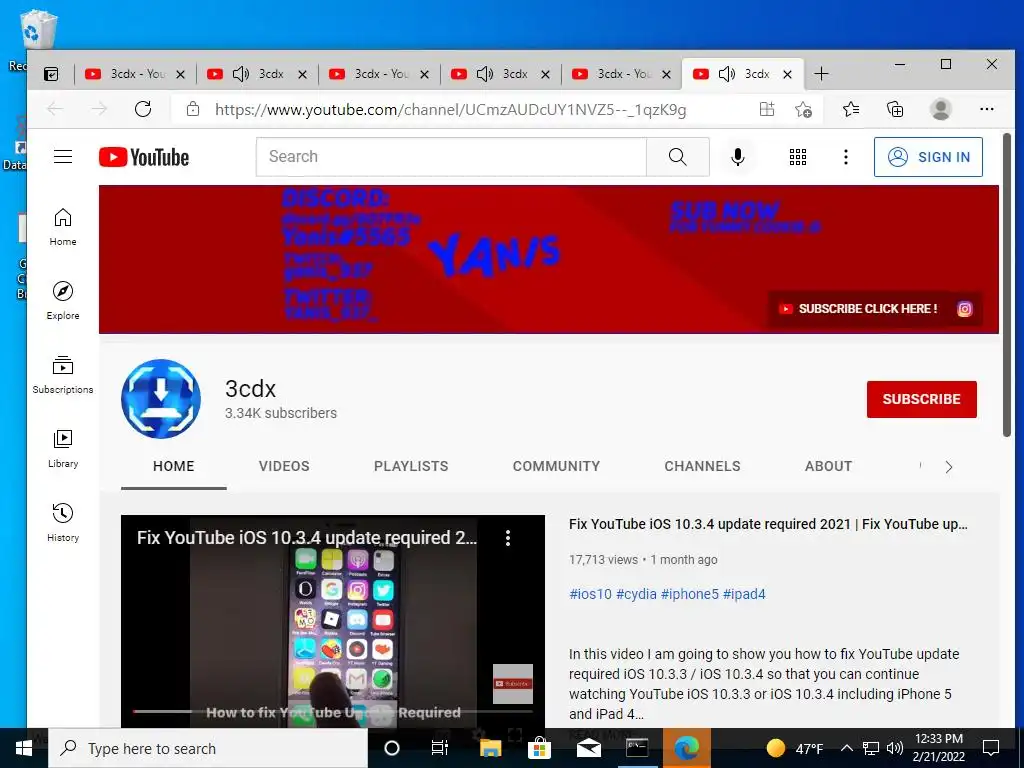Image resolution: width=1024 pixels, height=768 pixels.
Task: Click the #iphone5 hashtag
Action: (x=690, y=594)
